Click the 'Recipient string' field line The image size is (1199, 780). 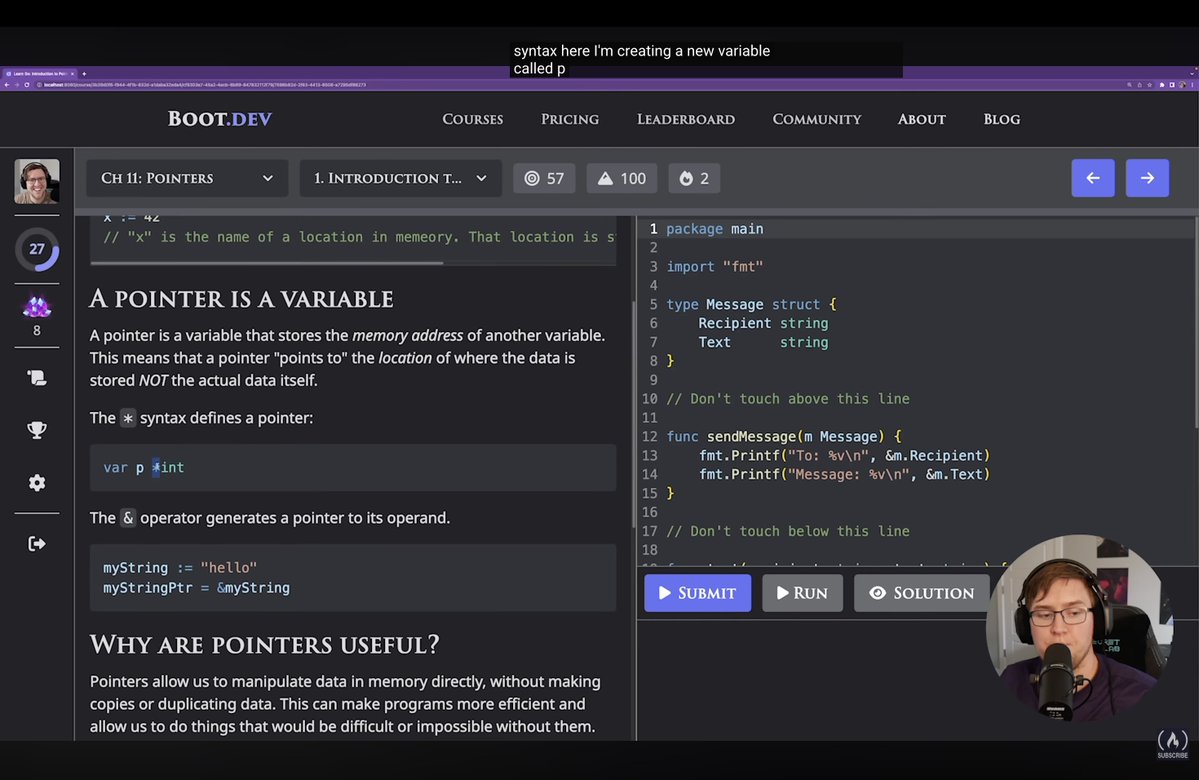click(762, 323)
